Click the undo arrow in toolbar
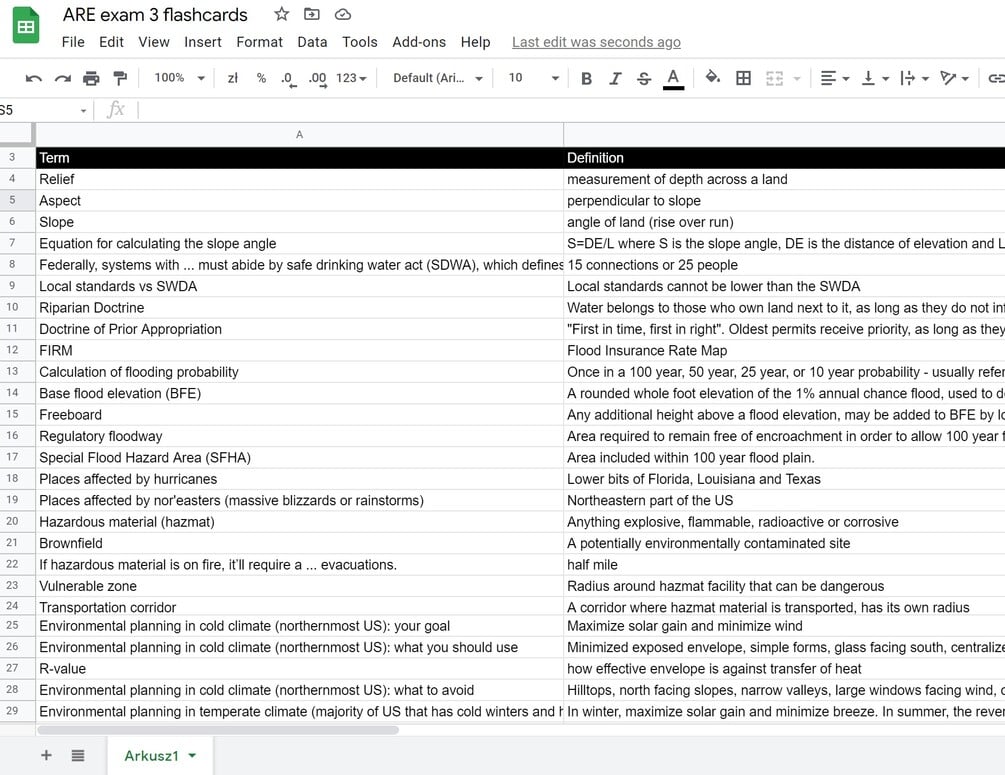Viewport: 1005px width, 775px height. click(33, 78)
